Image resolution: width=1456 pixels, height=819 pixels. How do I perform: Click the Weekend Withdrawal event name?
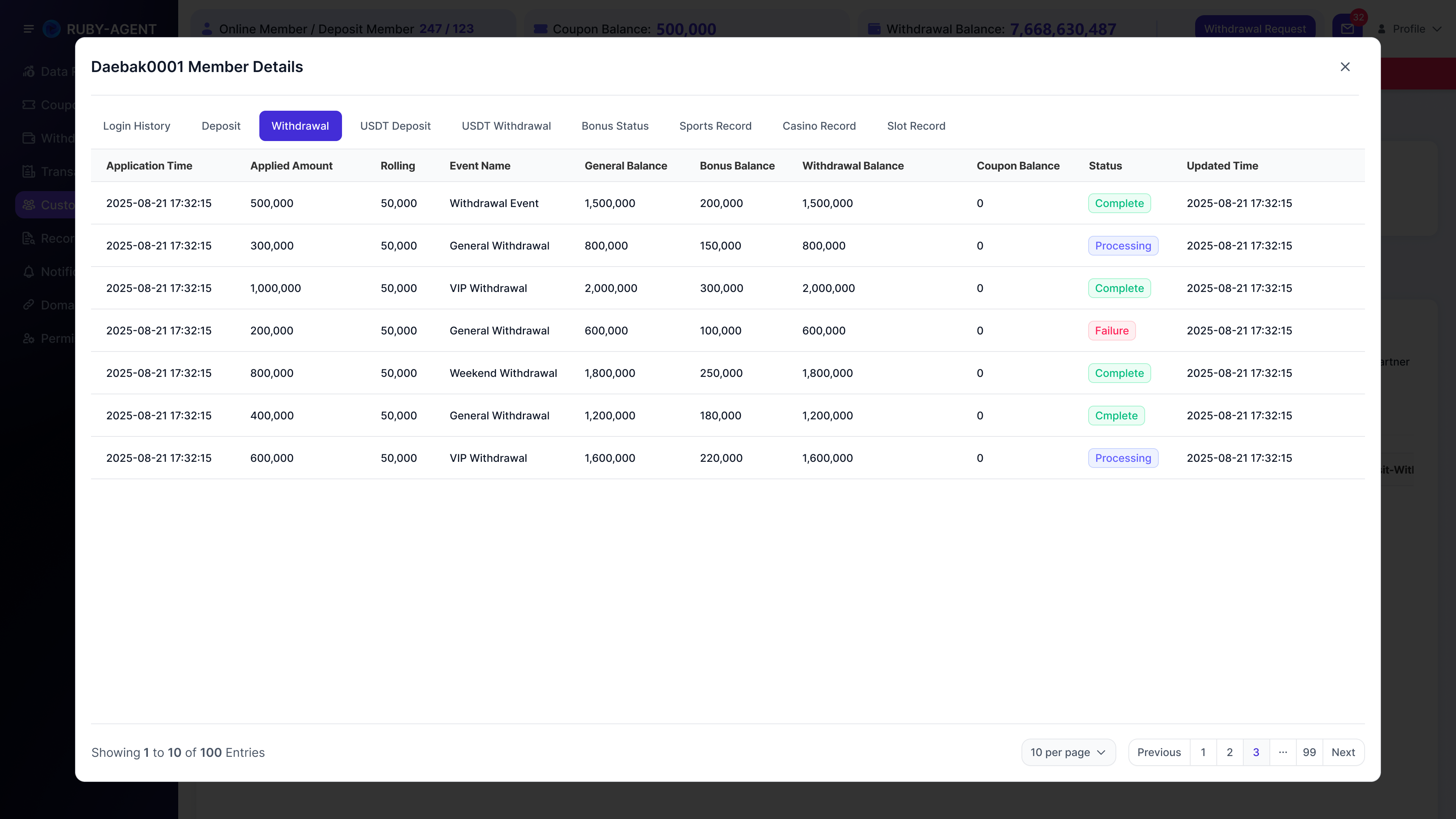[x=503, y=373]
